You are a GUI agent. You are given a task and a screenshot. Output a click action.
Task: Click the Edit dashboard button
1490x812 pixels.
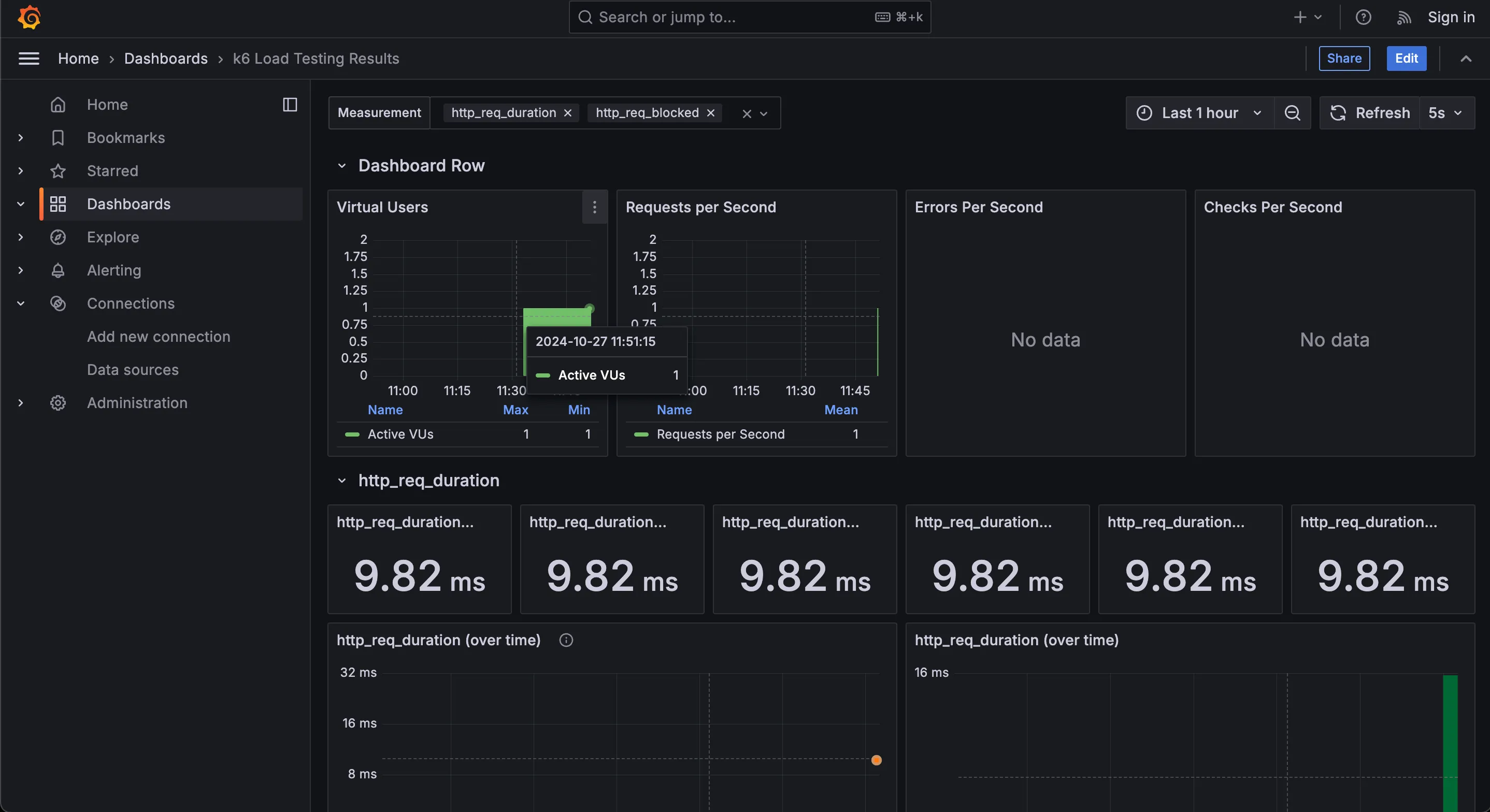[1406, 59]
